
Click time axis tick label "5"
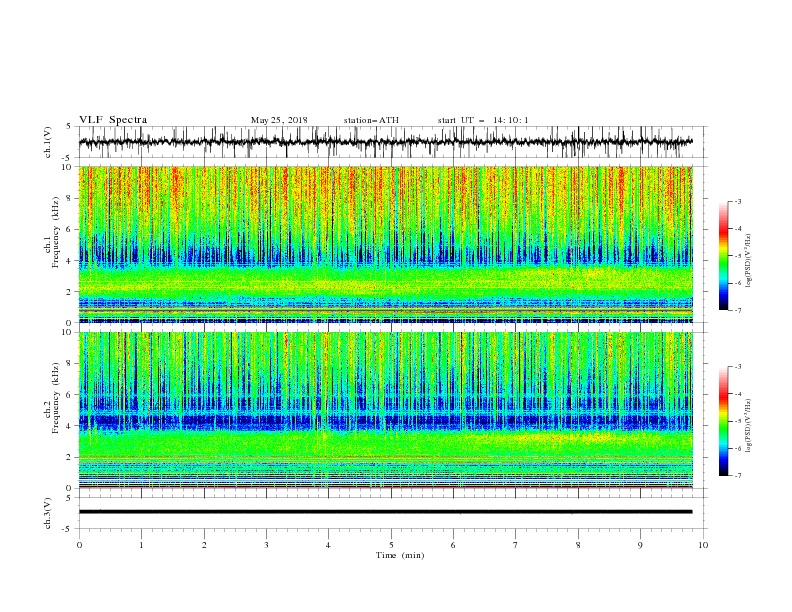click(x=391, y=545)
